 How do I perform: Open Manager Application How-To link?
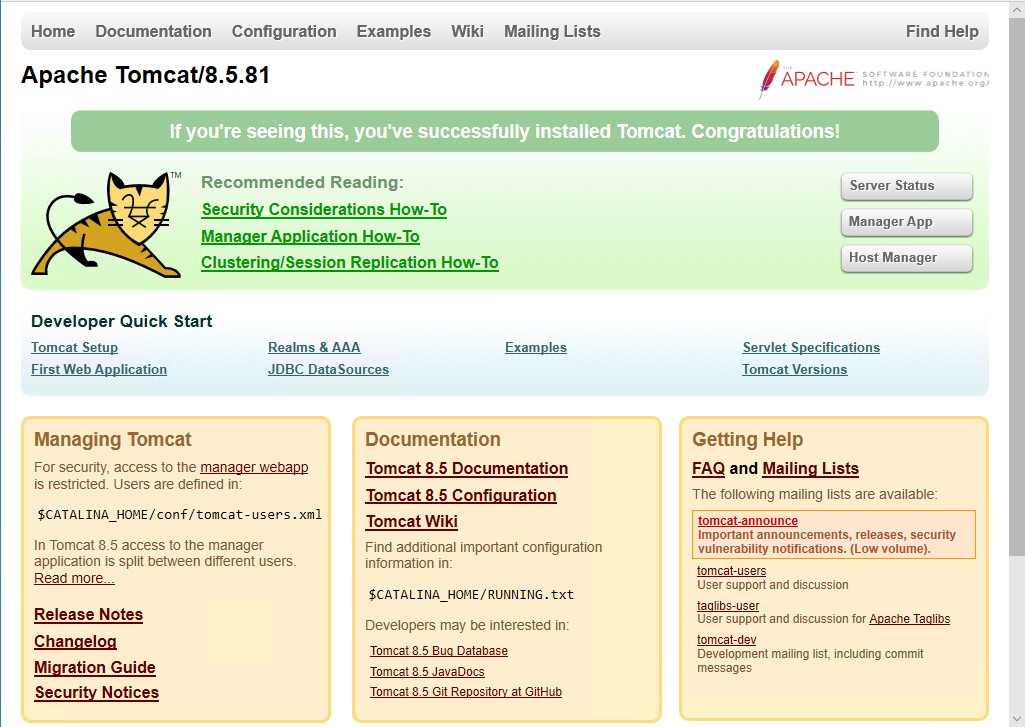point(311,236)
